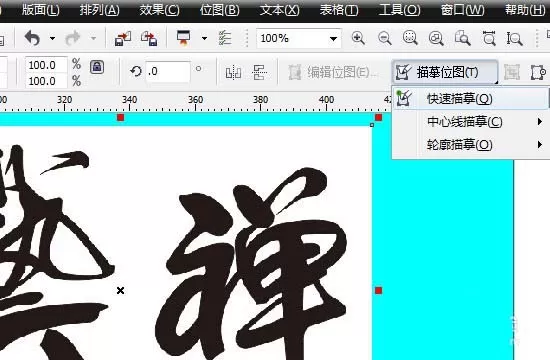Screen dimensions: 550x360
Task: Click the upper 100.0 scale field
Action: click(x=46, y=65)
